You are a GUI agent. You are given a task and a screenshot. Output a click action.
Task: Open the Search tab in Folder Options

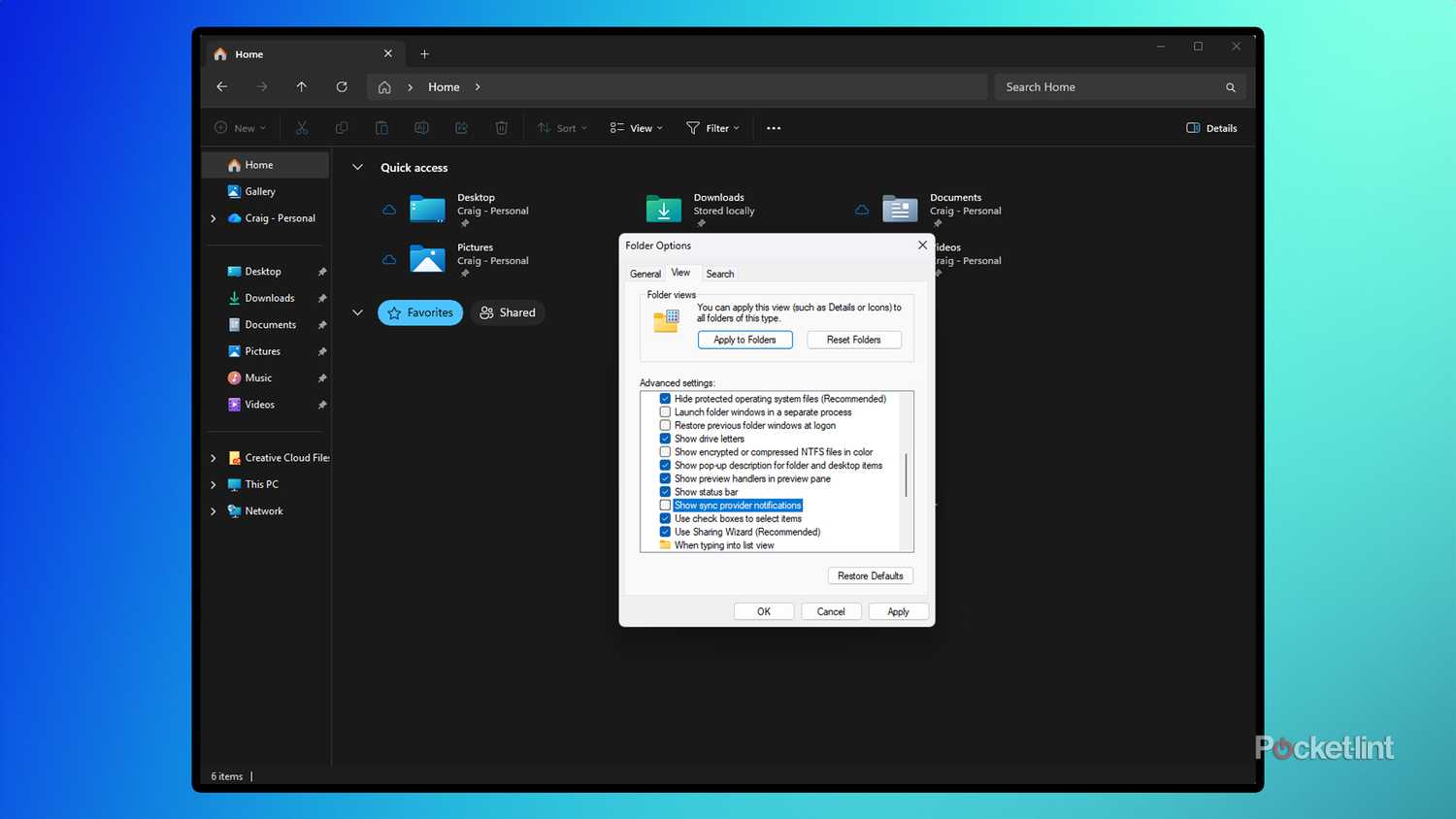719,274
